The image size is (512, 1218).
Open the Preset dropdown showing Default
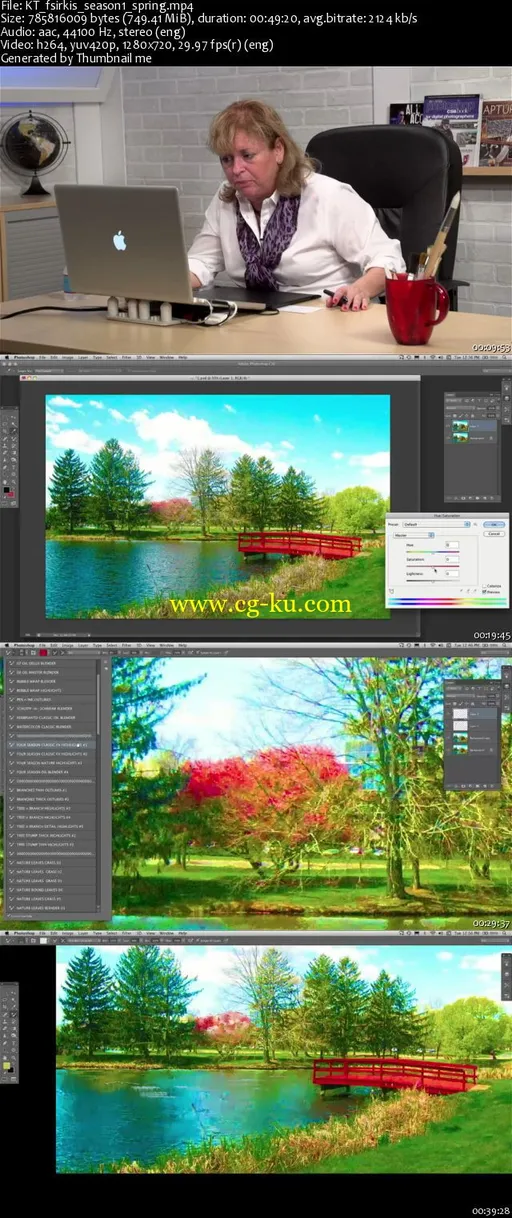(x=436, y=524)
